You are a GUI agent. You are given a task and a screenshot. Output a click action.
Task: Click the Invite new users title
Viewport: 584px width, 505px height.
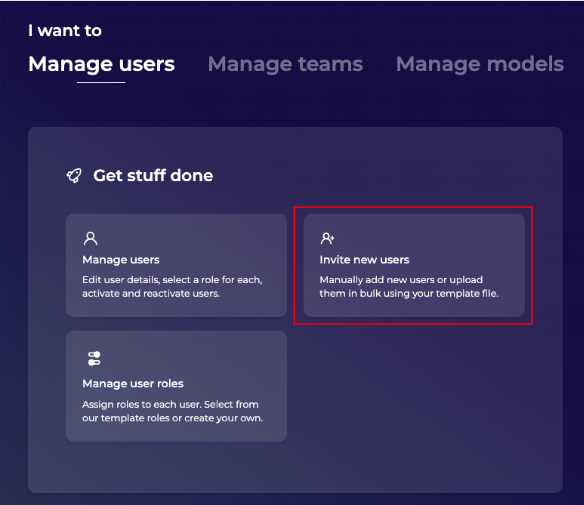click(364, 260)
